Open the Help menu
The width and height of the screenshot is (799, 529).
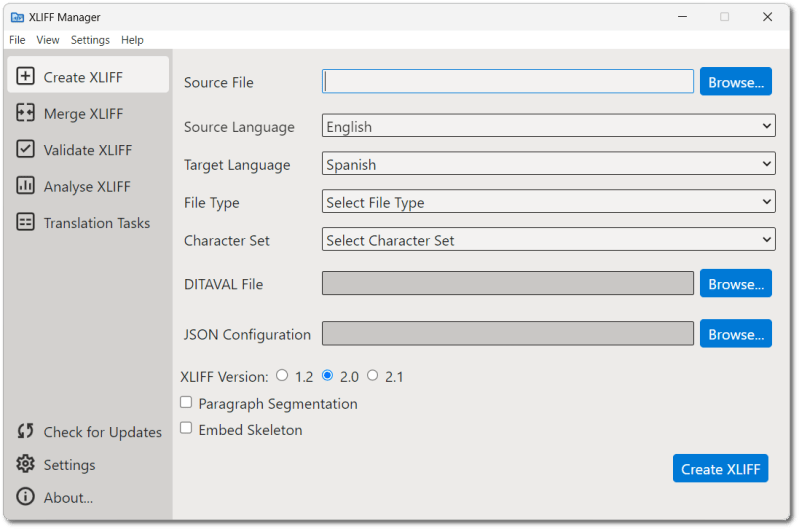tap(132, 40)
